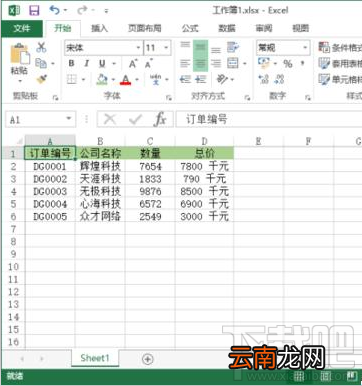
Task: Open Conditional Formatting
Action: (x=340, y=48)
